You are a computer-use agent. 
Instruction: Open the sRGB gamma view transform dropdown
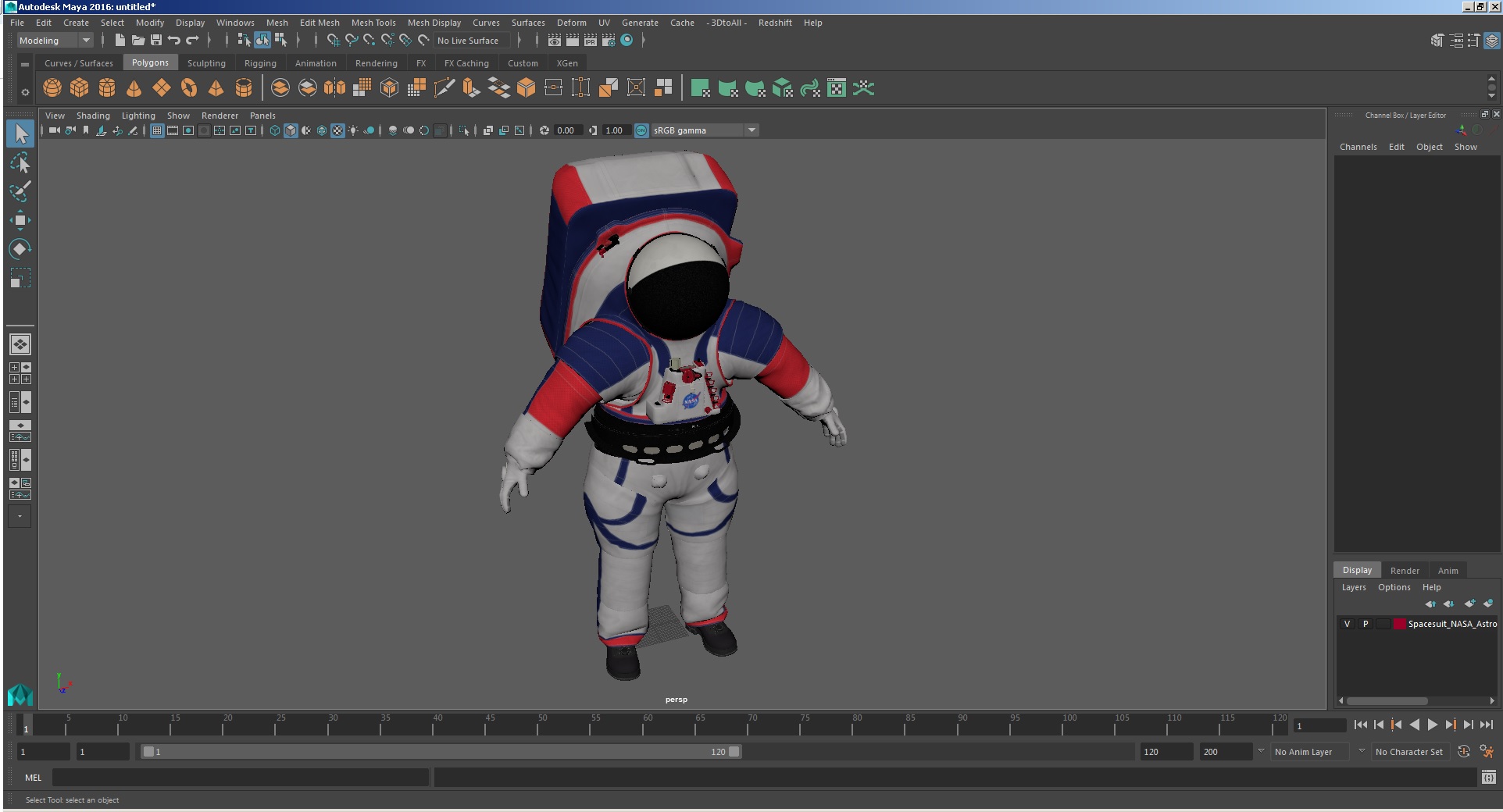coord(705,130)
